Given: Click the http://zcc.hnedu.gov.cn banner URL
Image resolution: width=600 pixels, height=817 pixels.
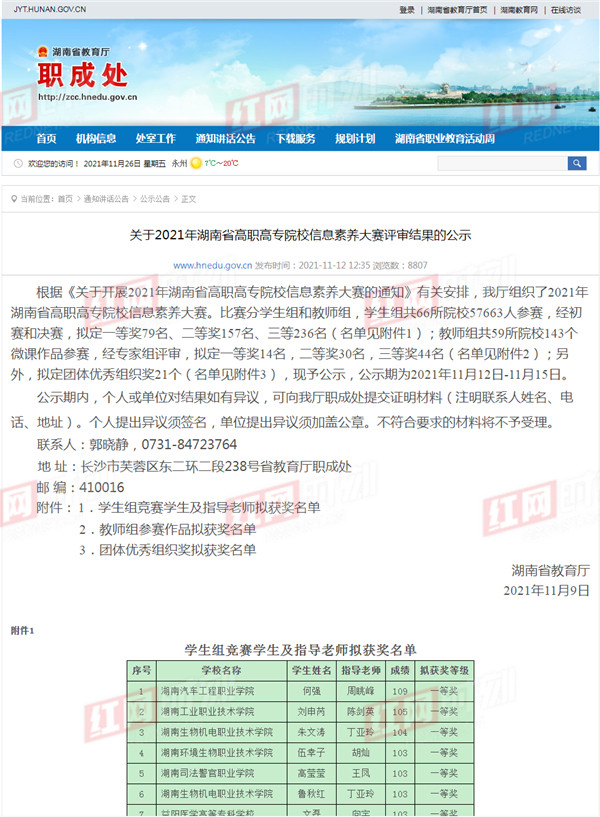Looking at the screenshot, I should click(88, 97).
